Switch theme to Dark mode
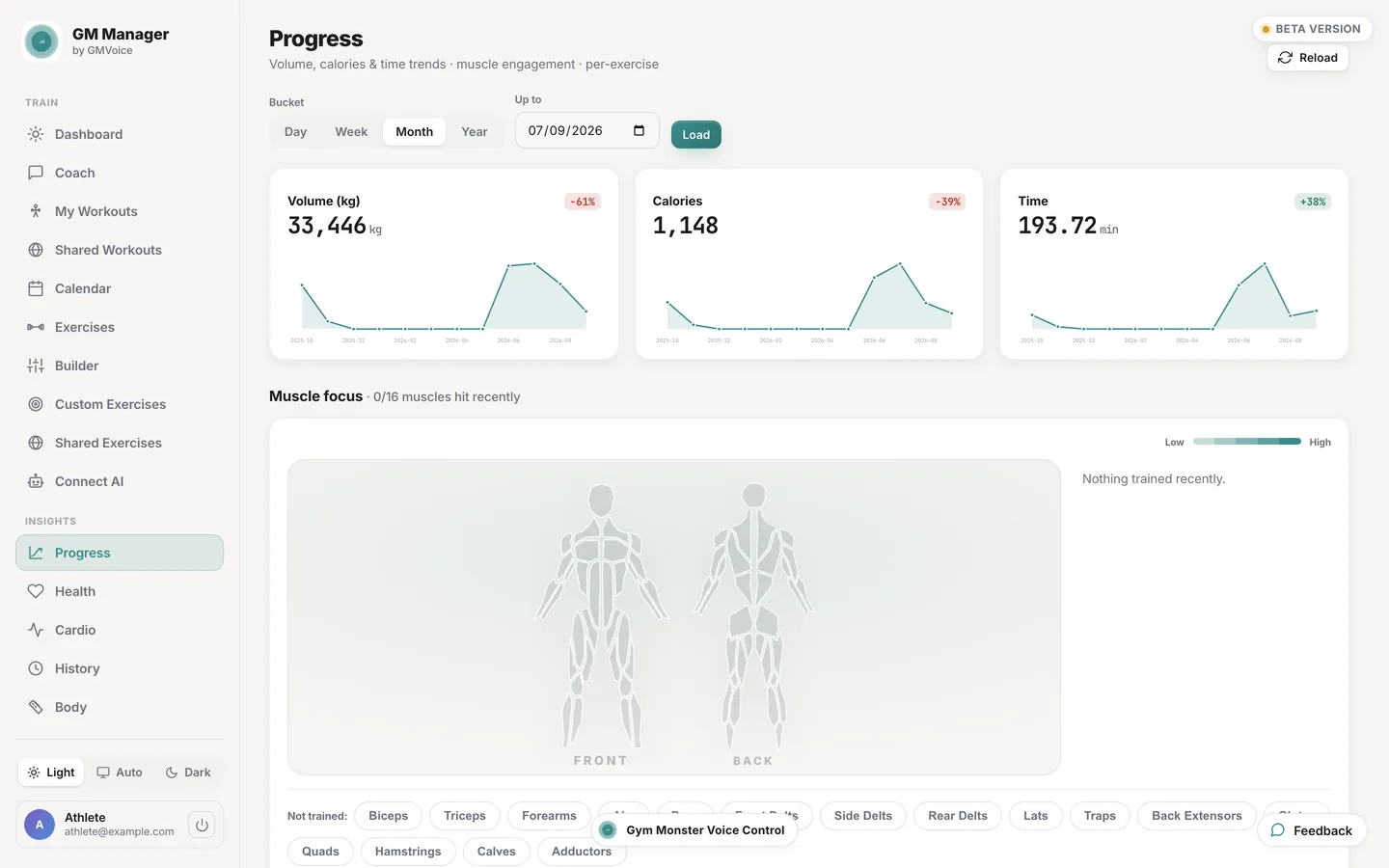Screen dimensions: 1389x868 pos(188,773)
